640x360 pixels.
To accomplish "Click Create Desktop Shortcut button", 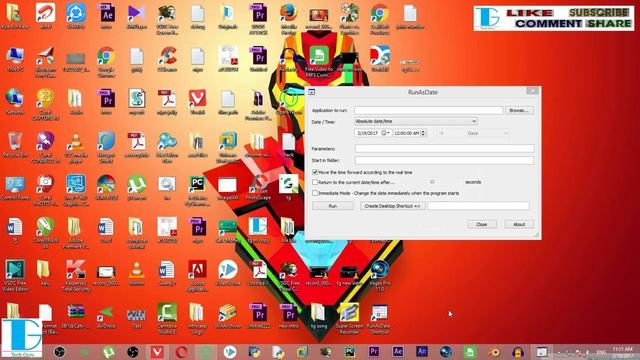I will (392, 206).
